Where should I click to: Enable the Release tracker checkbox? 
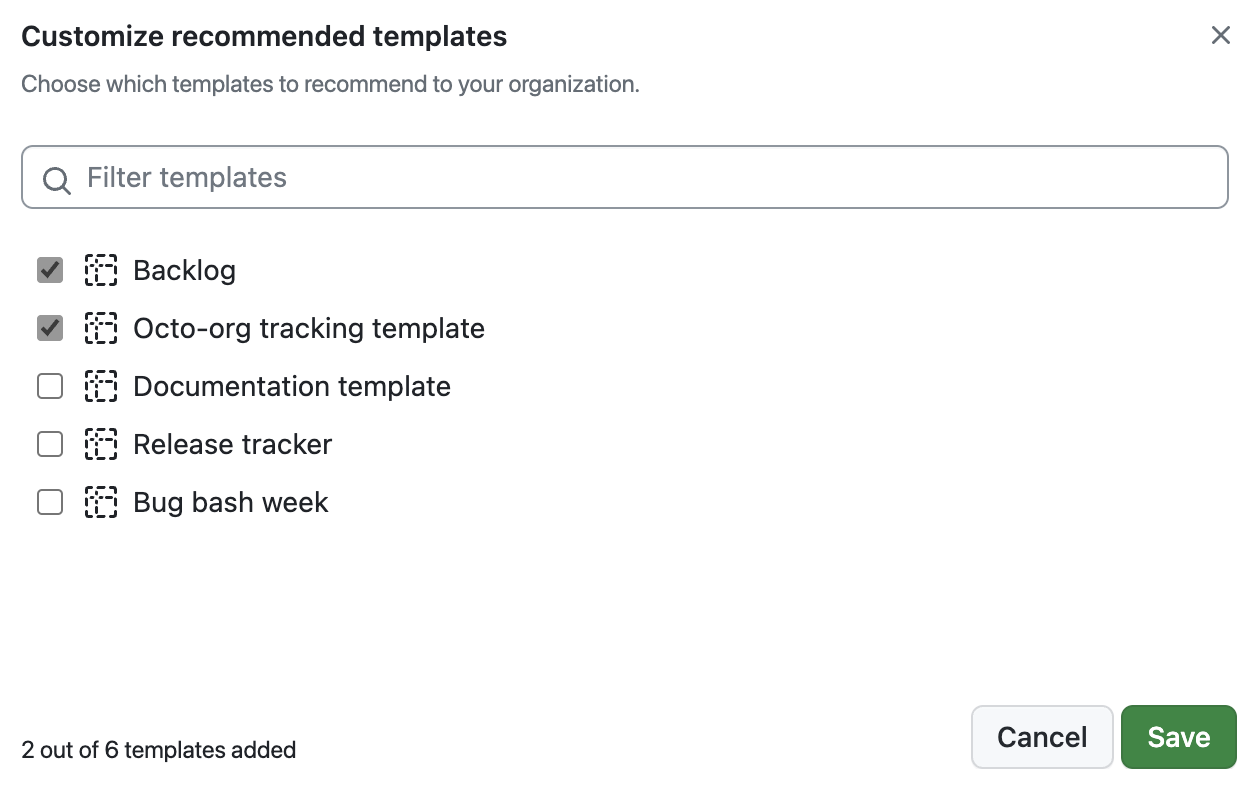coord(49,444)
